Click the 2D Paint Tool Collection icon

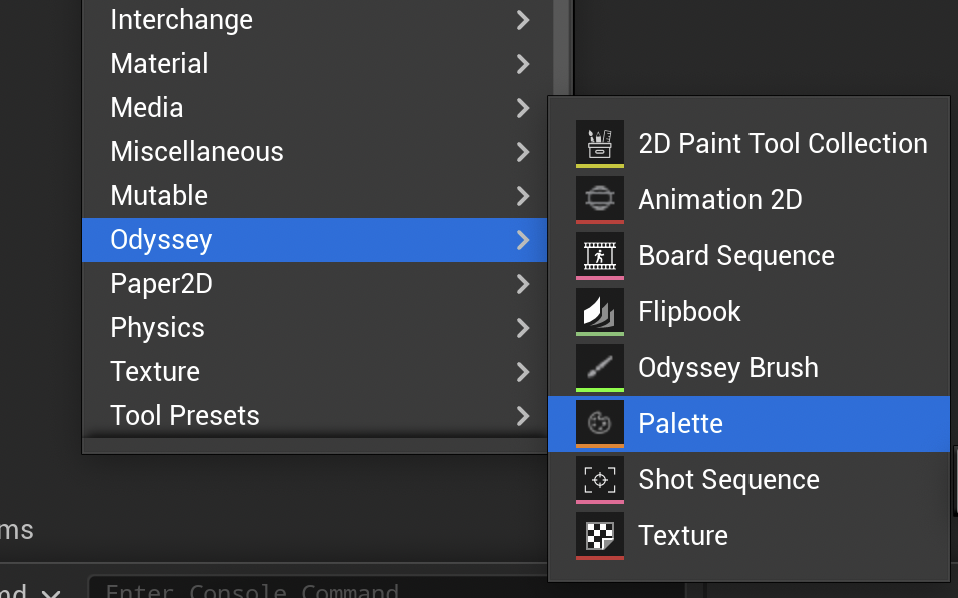(599, 144)
